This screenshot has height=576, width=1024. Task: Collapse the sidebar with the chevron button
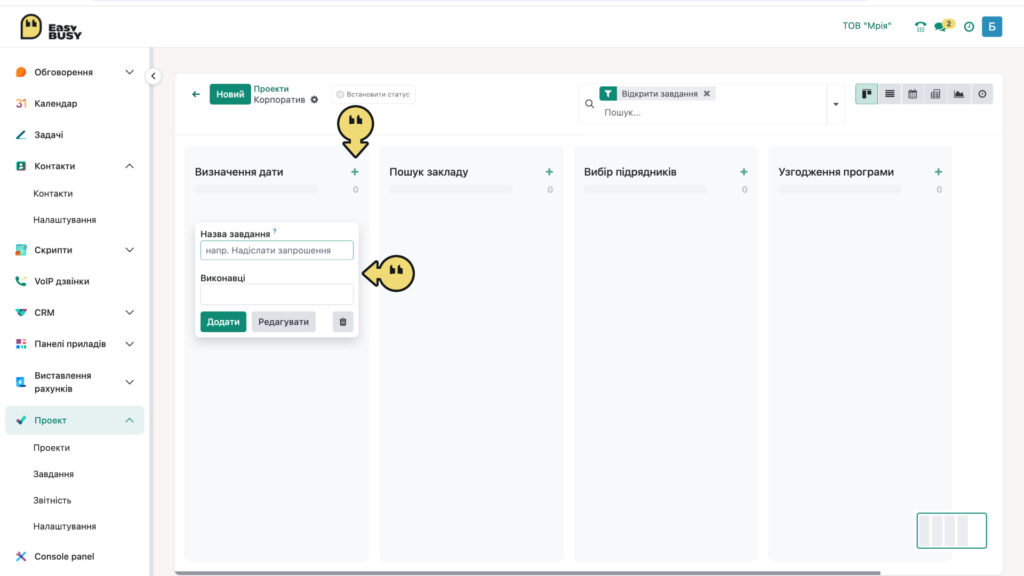(x=153, y=76)
